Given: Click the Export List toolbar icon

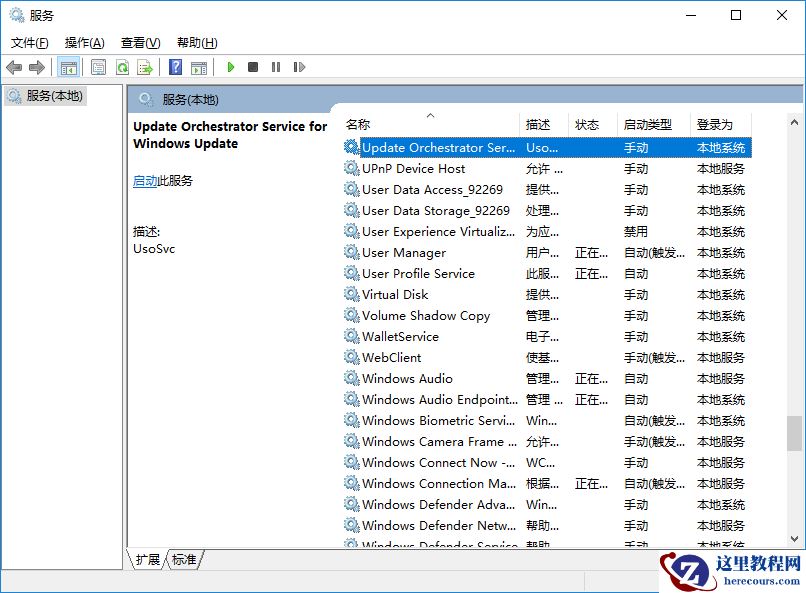Looking at the screenshot, I should click(x=144, y=67).
